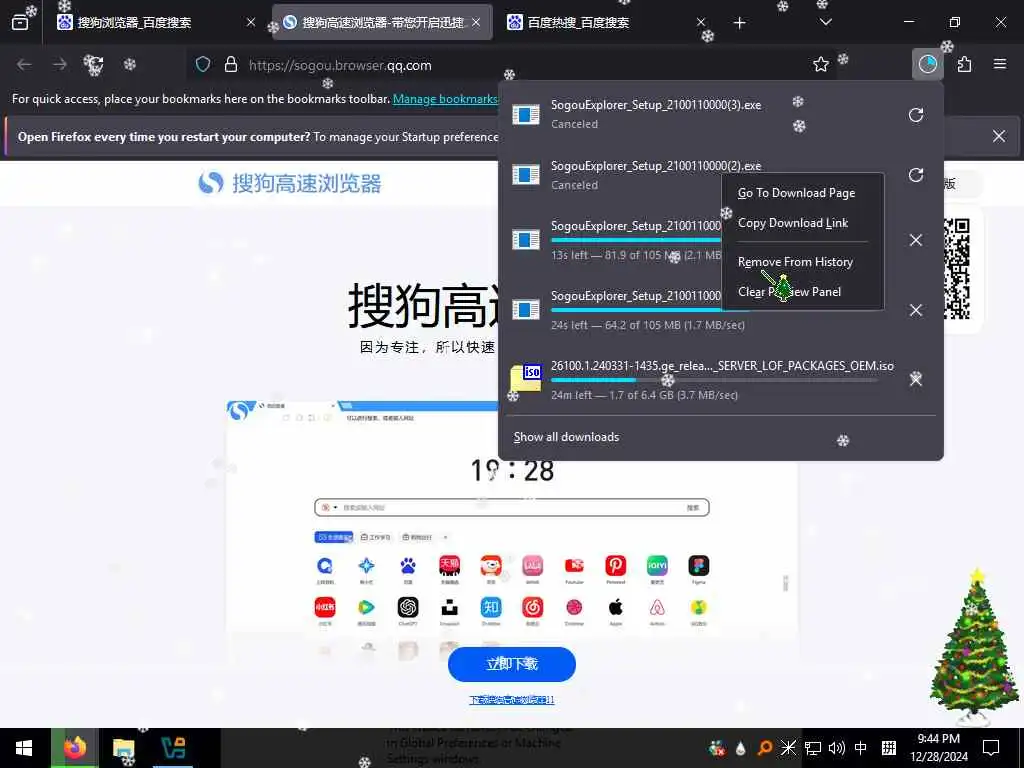This screenshot has width=1024, height=768.
Task: Open site security padlock info
Action: pyautogui.click(x=231, y=65)
